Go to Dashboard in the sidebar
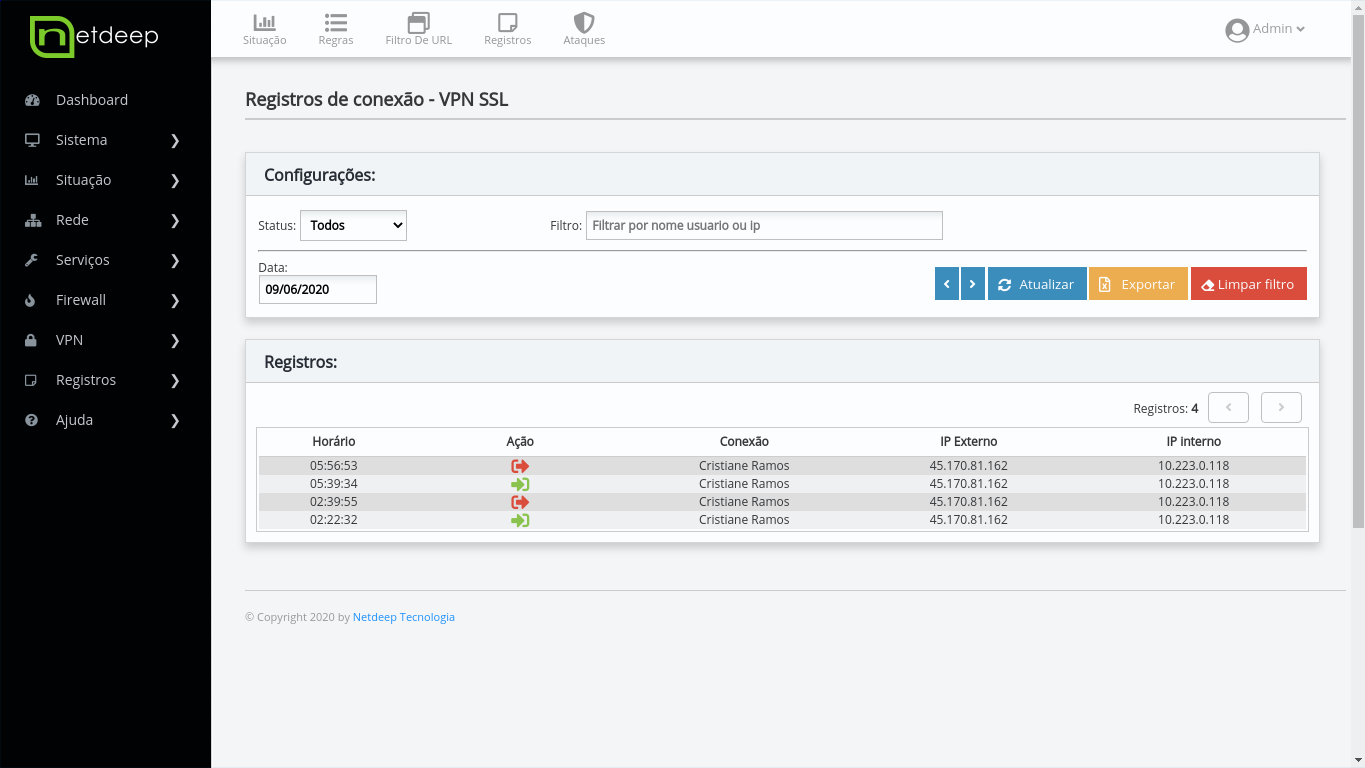Screen dimensions: 1365x768 coord(91,100)
